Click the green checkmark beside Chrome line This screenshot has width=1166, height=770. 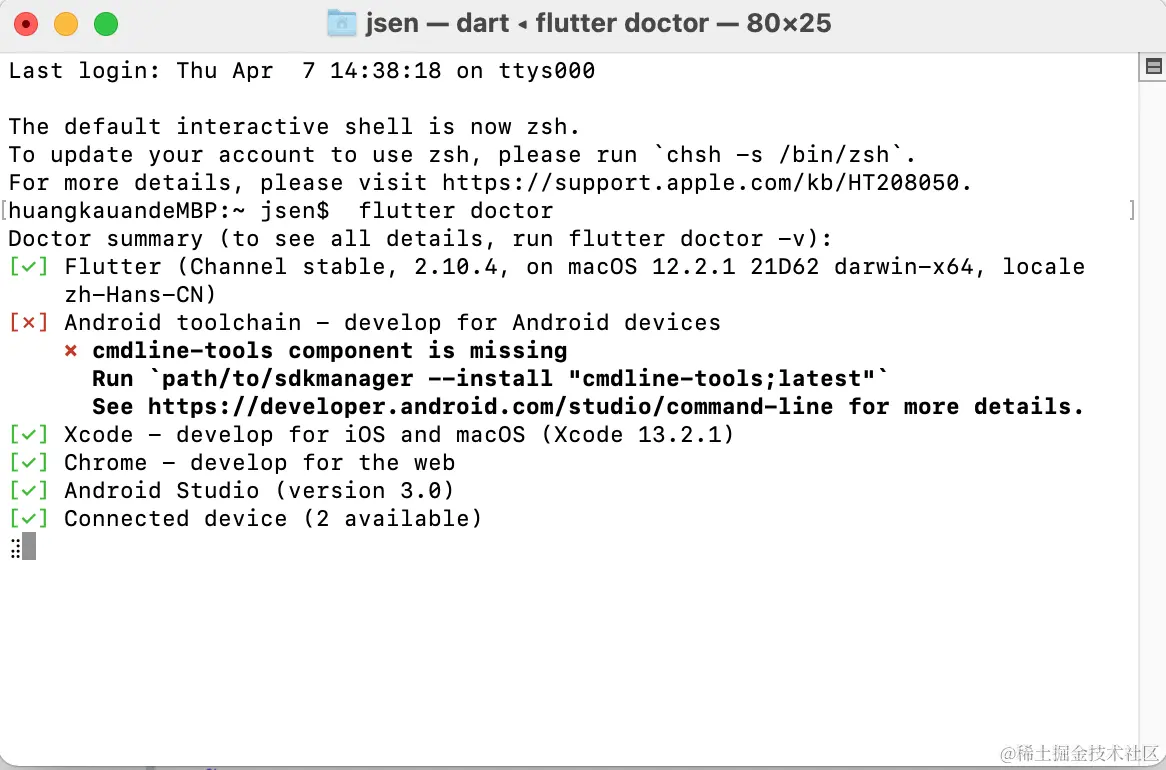(28, 463)
